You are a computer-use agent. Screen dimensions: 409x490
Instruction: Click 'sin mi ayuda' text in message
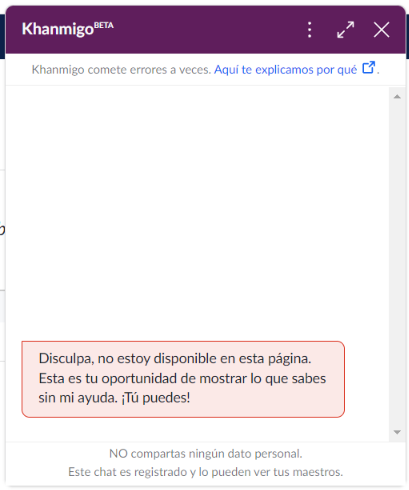78,398
